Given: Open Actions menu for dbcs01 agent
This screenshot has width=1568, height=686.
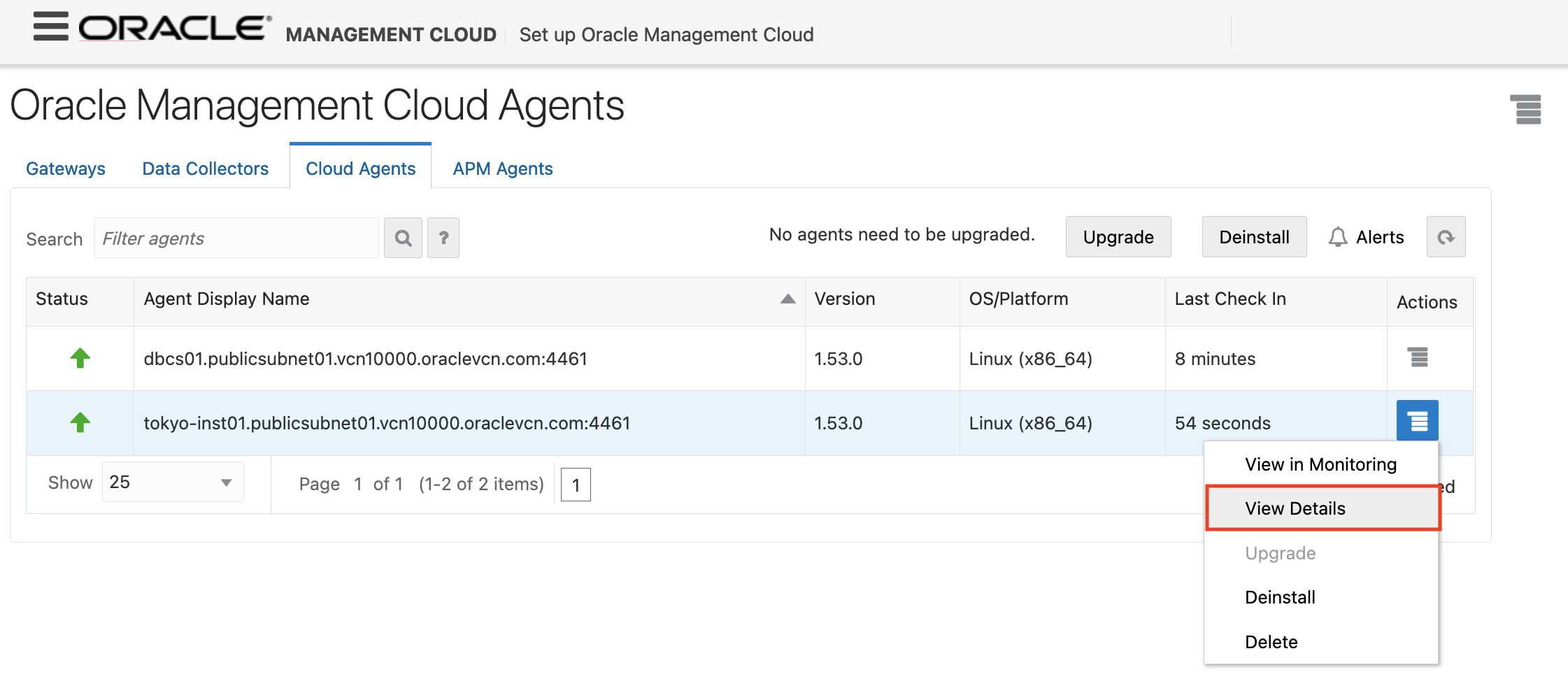Looking at the screenshot, I should 1418,358.
